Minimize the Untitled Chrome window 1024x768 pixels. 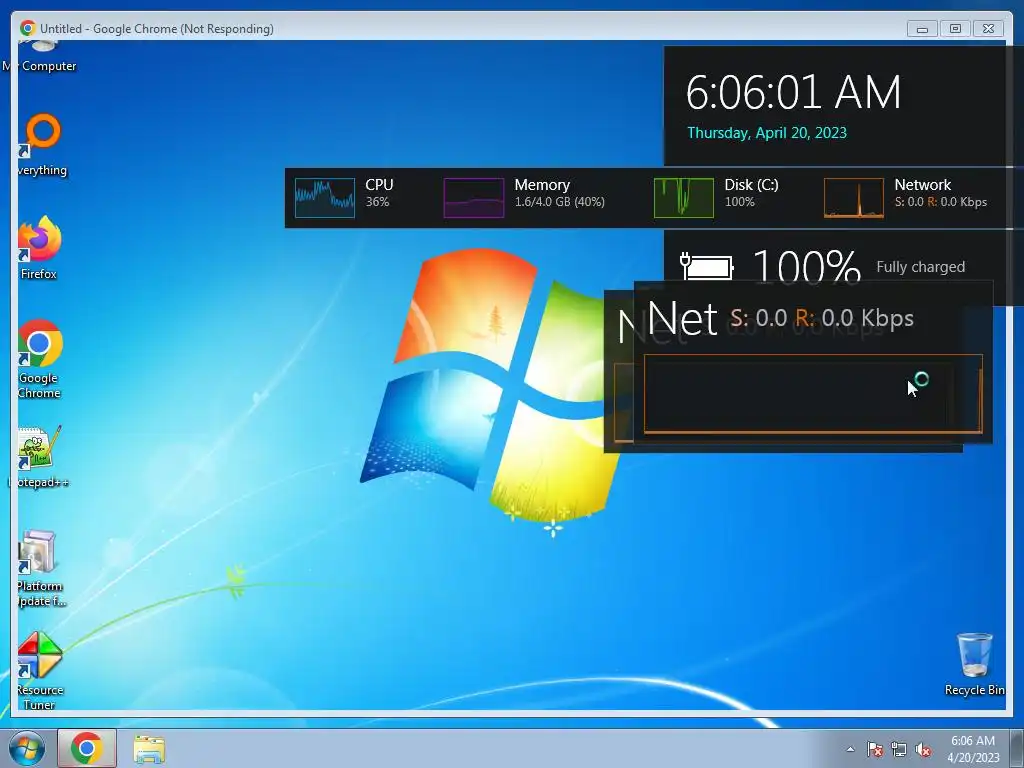click(x=922, y=29)
